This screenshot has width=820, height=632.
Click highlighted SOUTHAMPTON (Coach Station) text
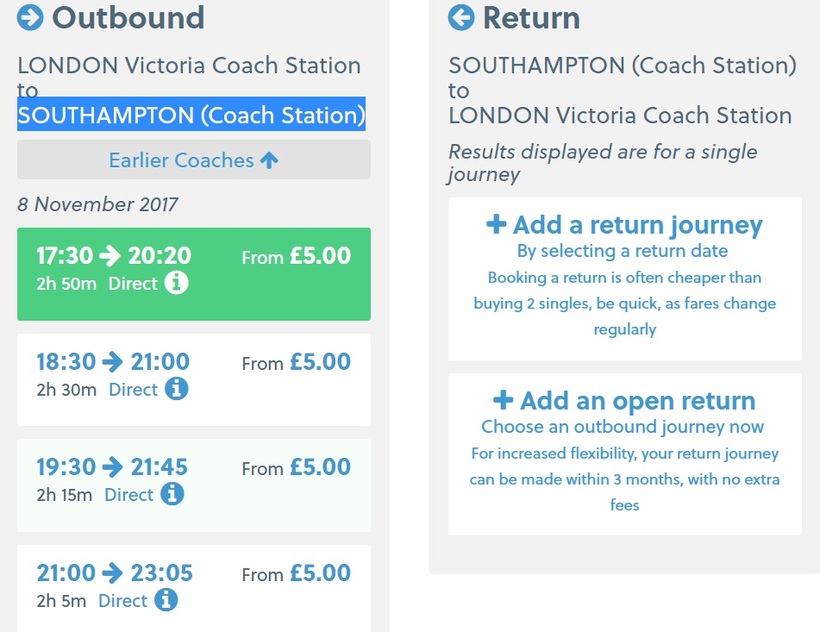191,115
